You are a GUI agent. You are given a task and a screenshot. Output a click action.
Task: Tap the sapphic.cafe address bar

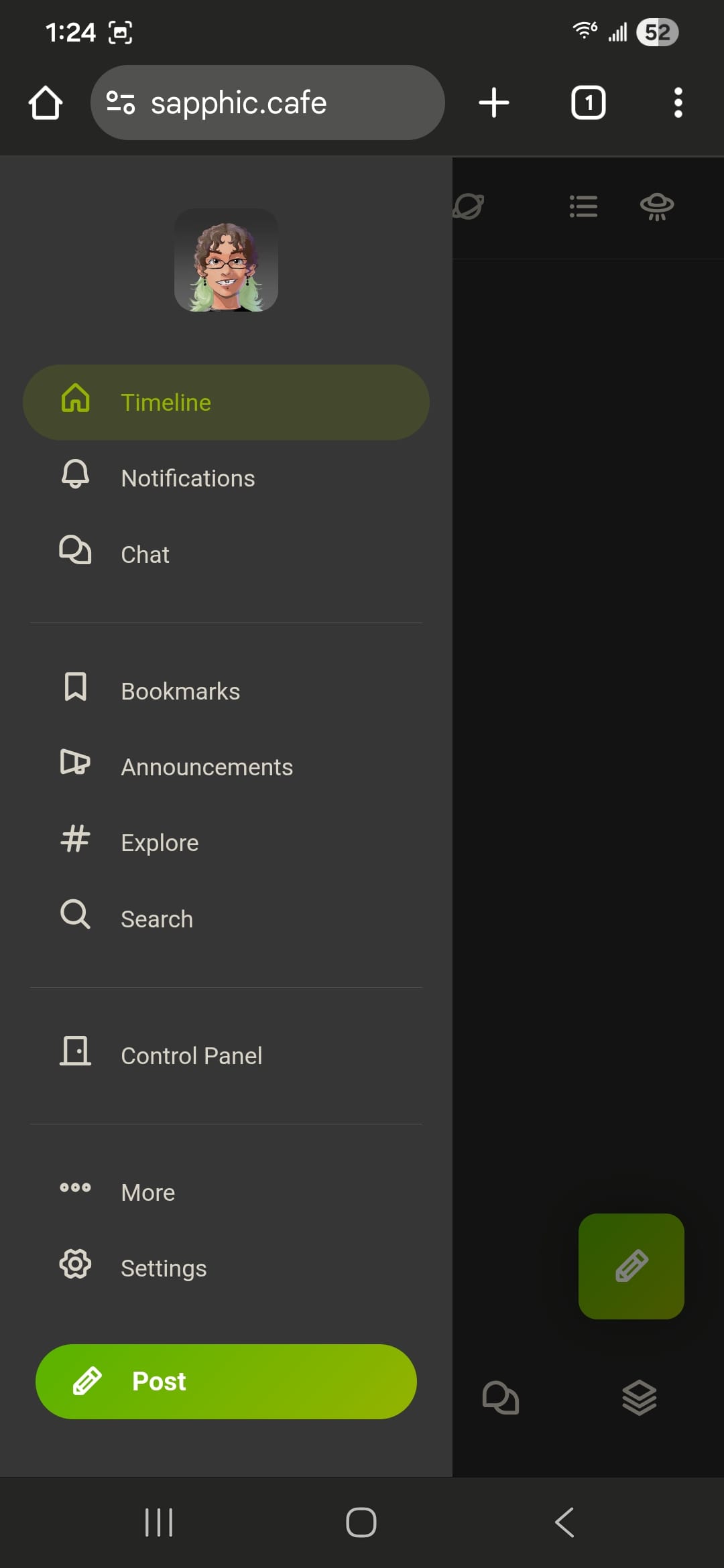pos(268,103)
